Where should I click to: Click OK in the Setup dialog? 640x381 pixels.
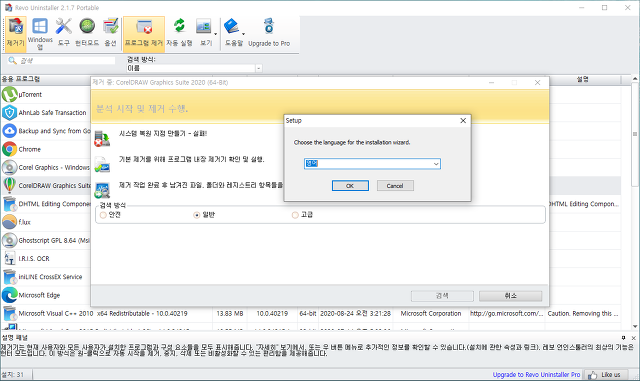click(350, 186)
